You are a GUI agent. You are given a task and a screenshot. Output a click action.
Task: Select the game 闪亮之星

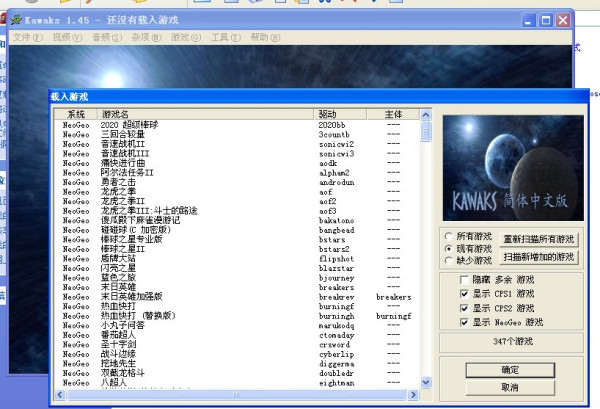[118, 268]
